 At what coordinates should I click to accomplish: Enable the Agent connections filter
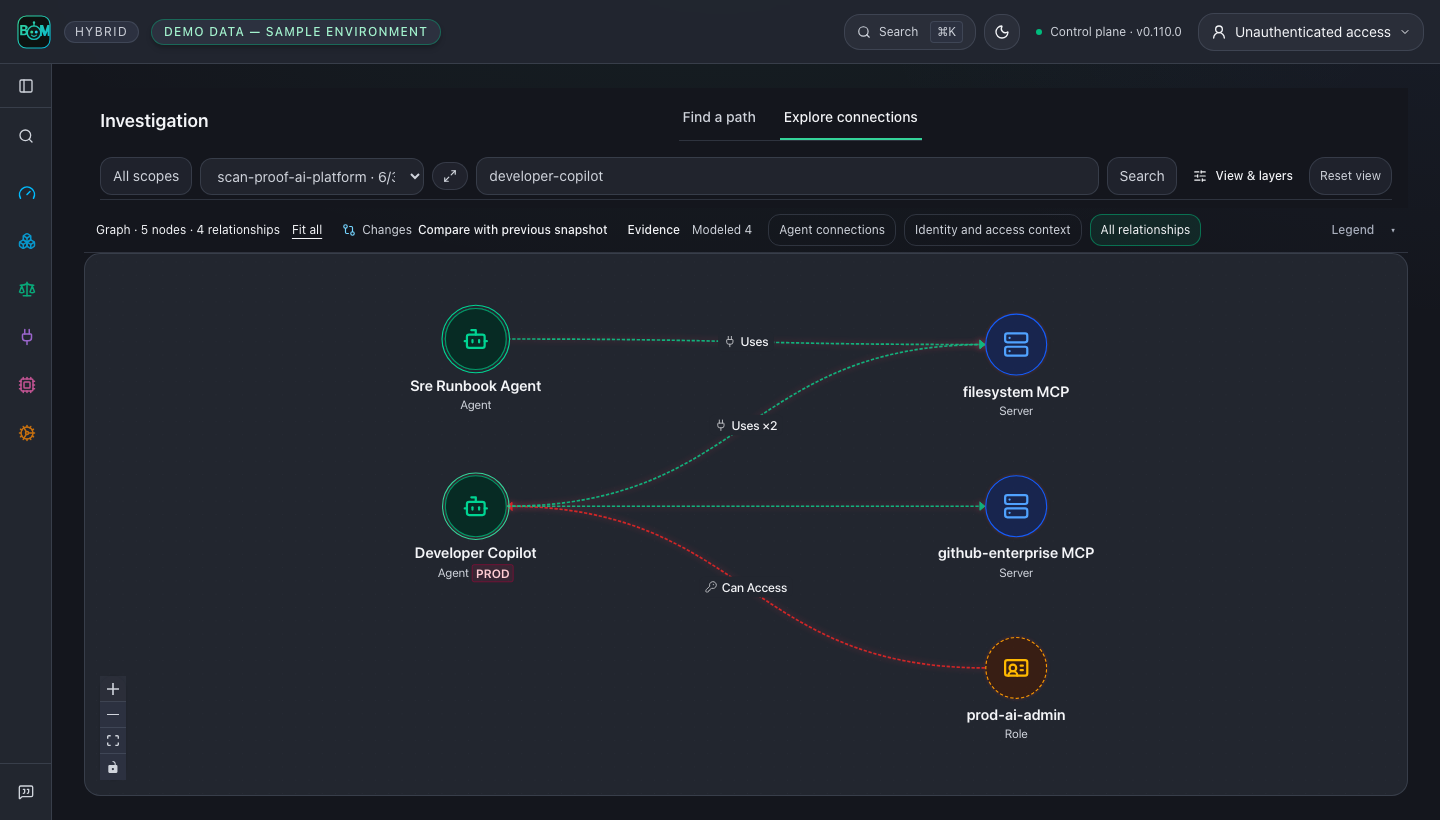tap(832, 230)
